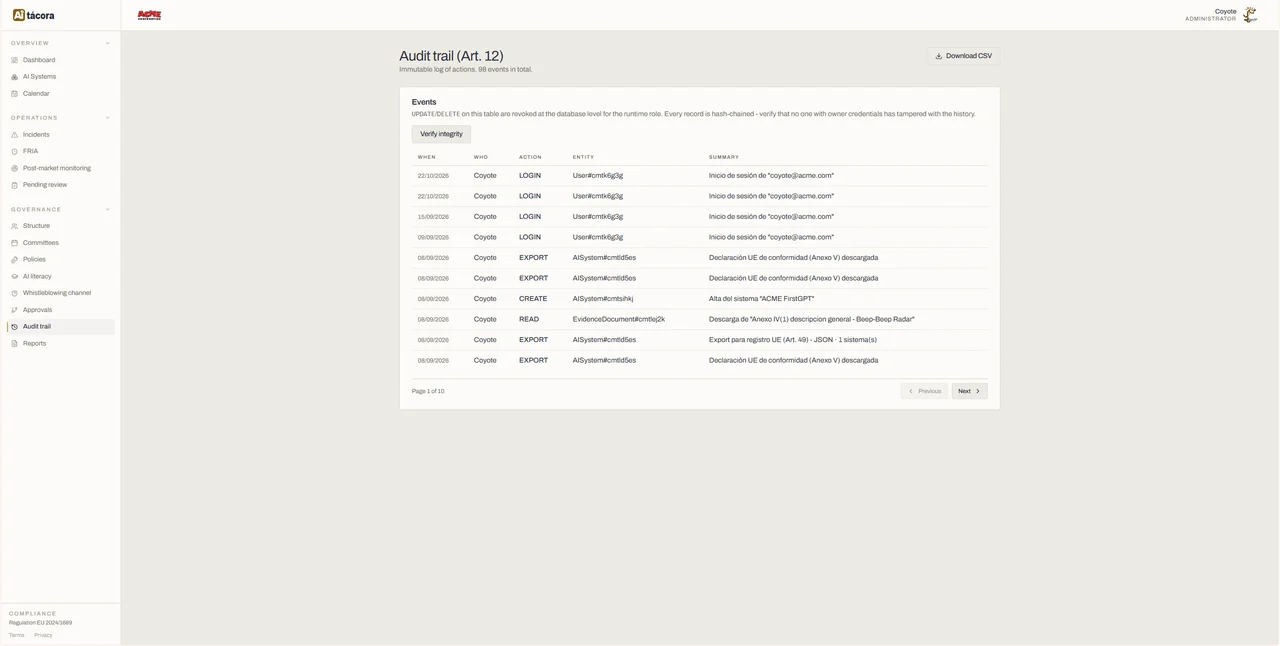
Task: Click the Previous page button
Action: click(924, 391)
